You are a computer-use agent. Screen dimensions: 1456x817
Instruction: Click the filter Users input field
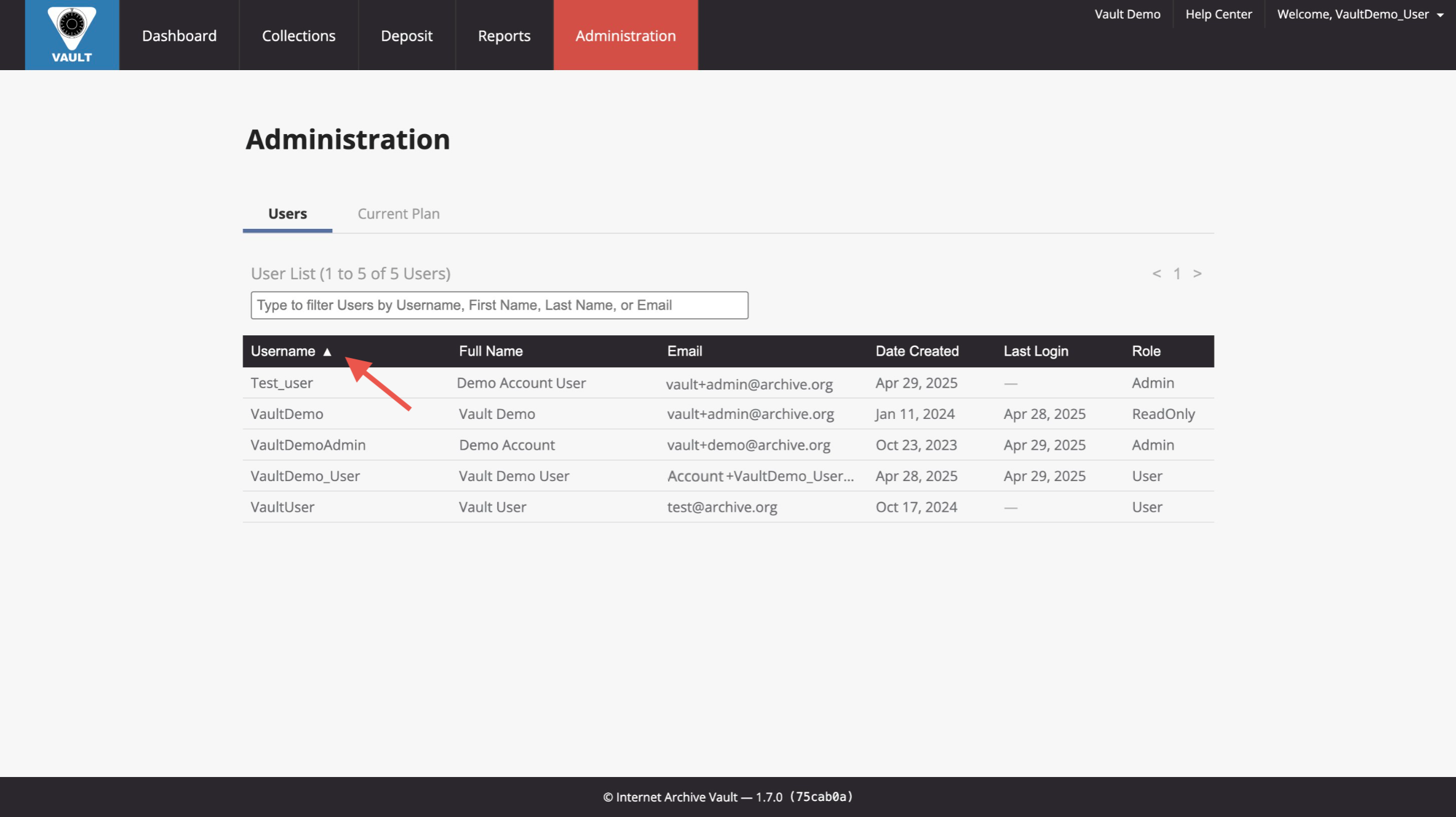(x=499, y=305)
